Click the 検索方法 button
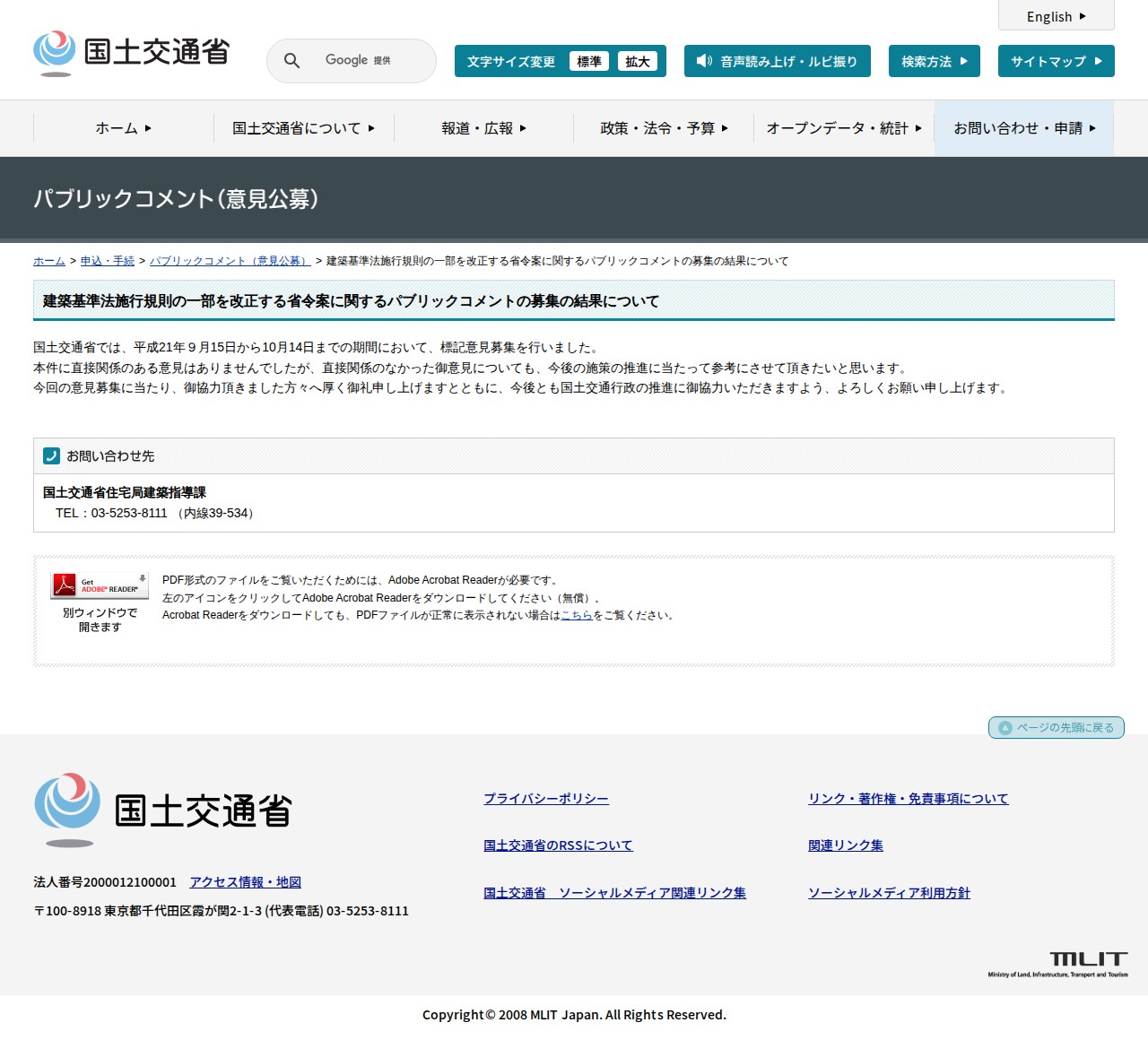This screenshot has width=1148, height=1040. pyautogui.click(x=934, y=61)
